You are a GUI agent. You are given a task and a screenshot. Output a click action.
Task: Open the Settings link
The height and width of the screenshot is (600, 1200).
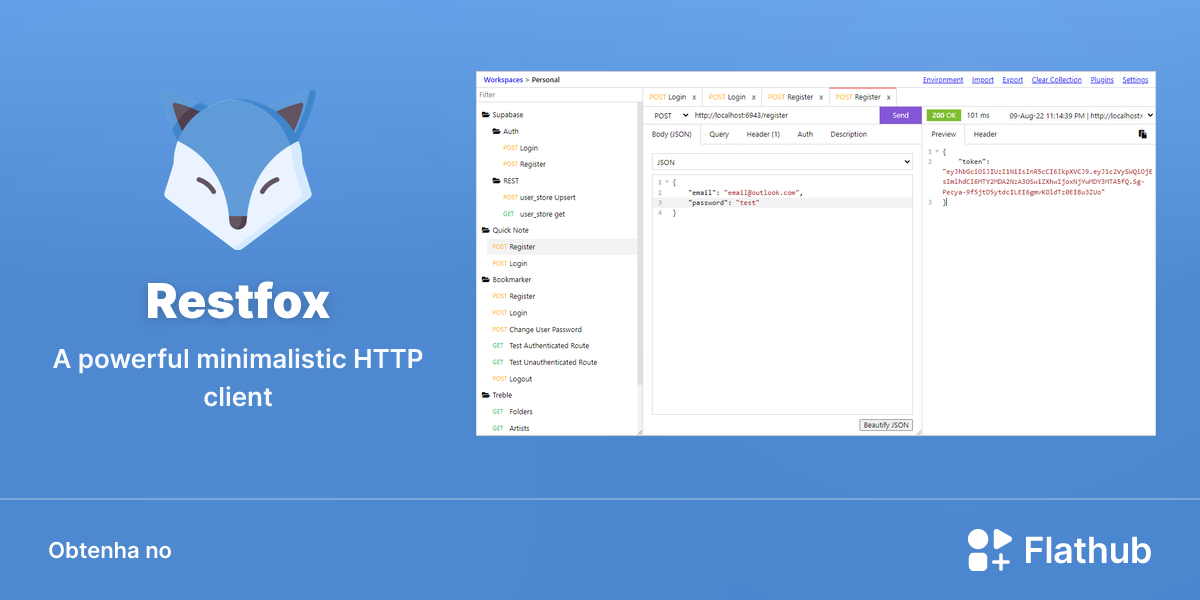click(x=1135, y=80)
